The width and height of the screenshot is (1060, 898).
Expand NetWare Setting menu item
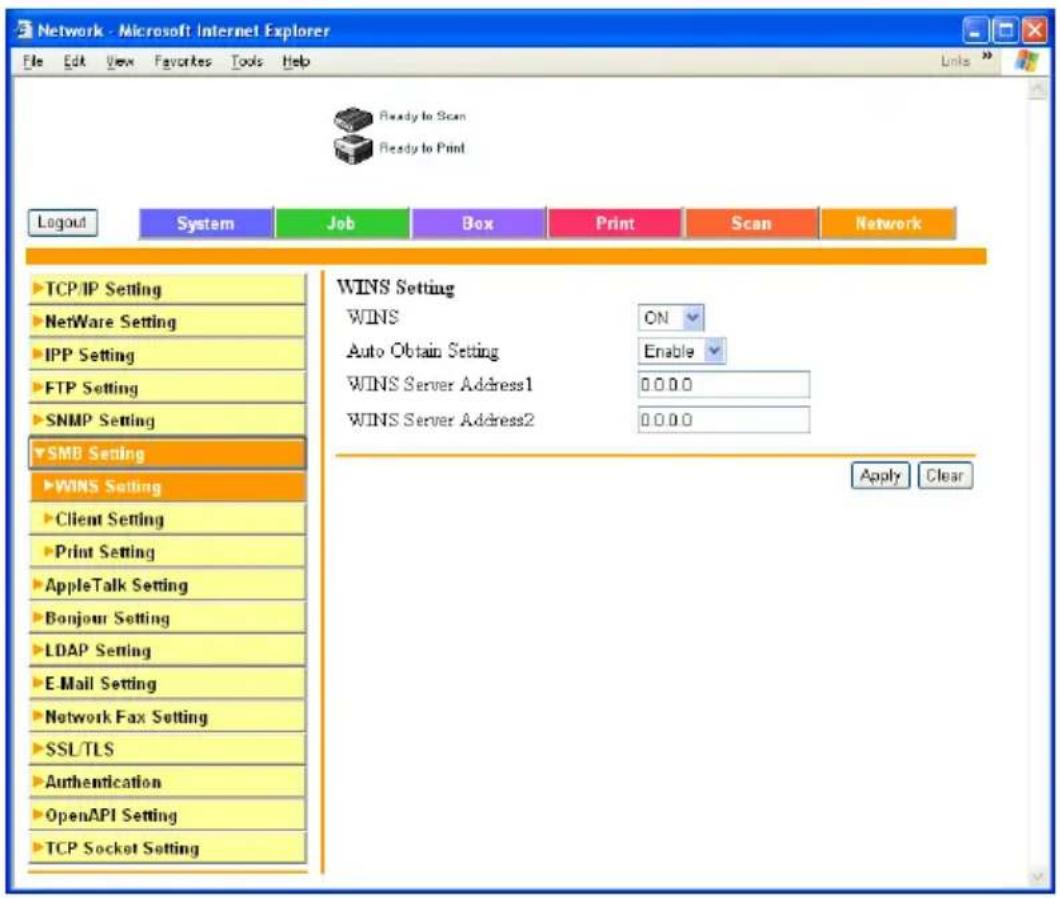(x=167, y=322)
